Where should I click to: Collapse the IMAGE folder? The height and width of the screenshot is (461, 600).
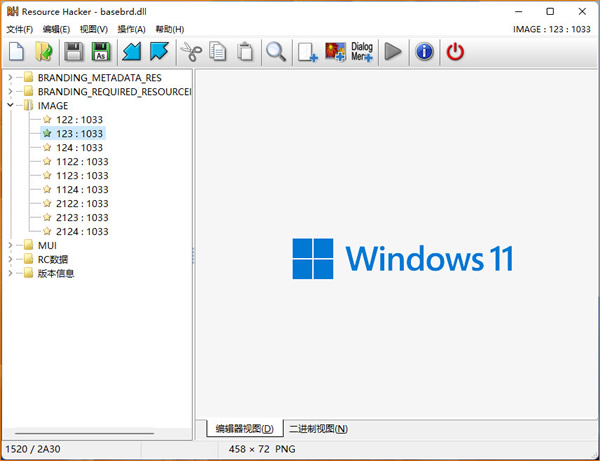(10, 105)
